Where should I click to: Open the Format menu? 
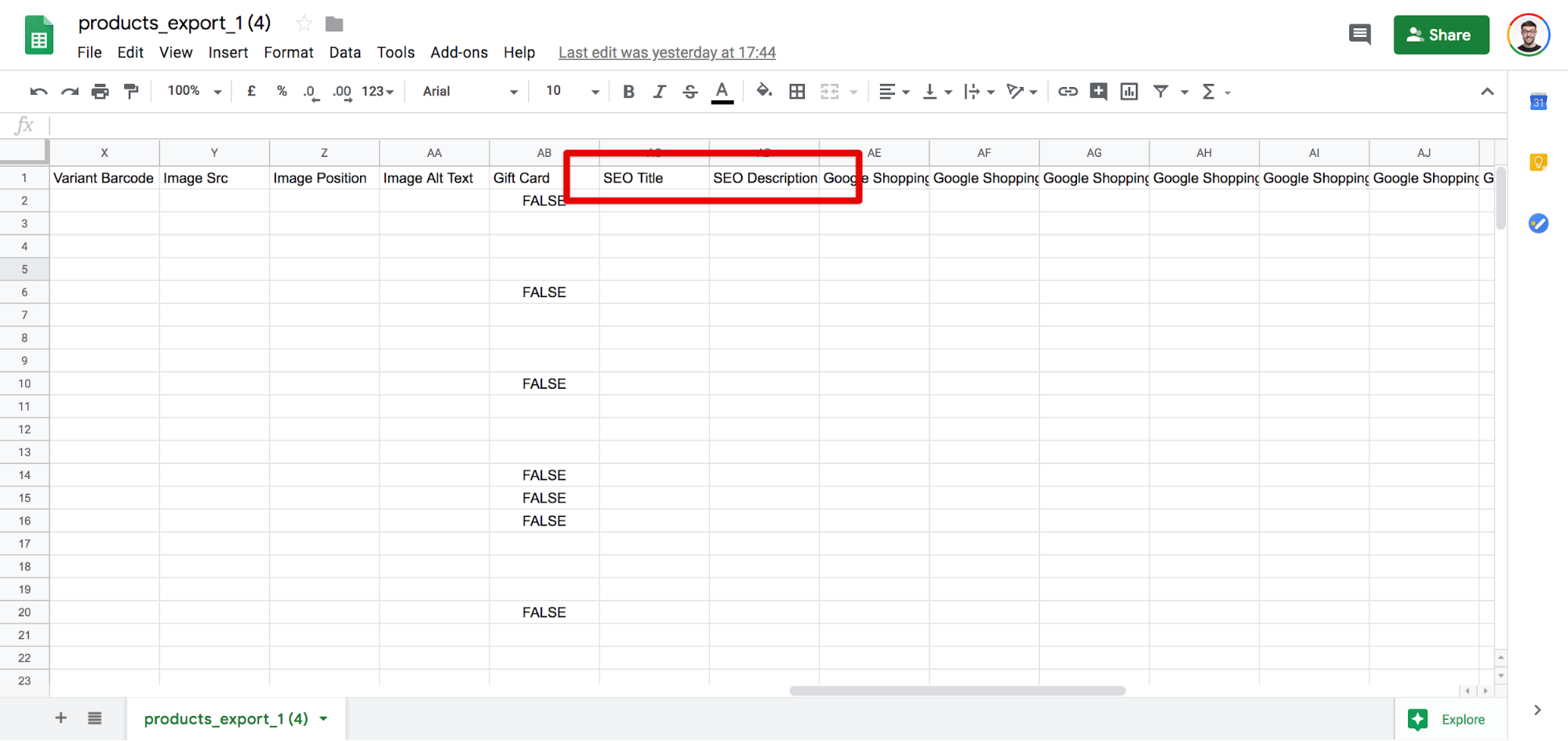pos(288,53)
